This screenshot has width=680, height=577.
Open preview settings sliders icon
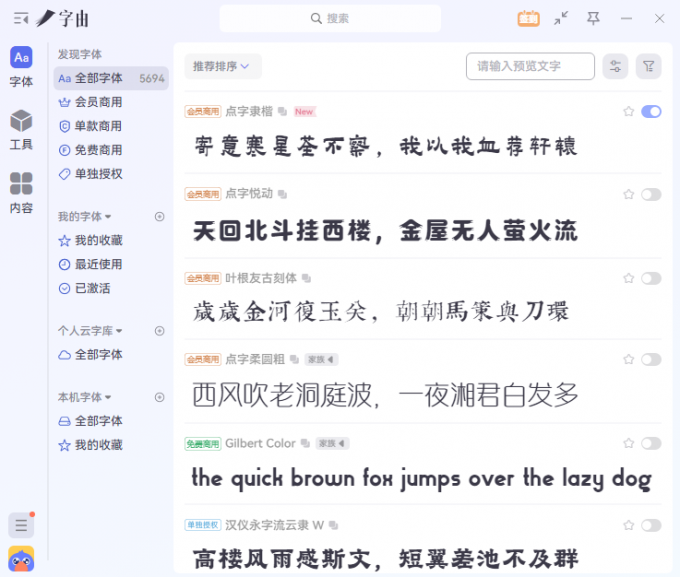(x=615, y=66)
